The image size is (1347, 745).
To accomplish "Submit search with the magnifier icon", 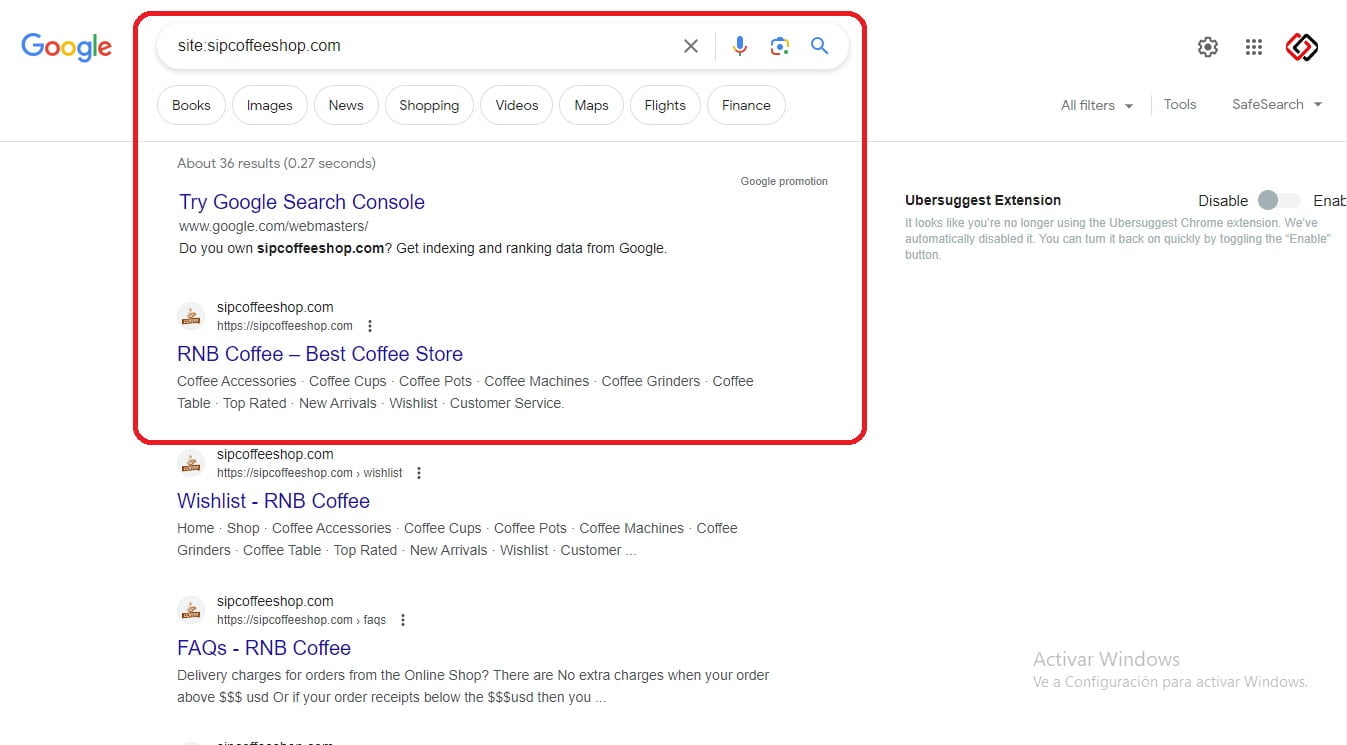I will [820, 46].
